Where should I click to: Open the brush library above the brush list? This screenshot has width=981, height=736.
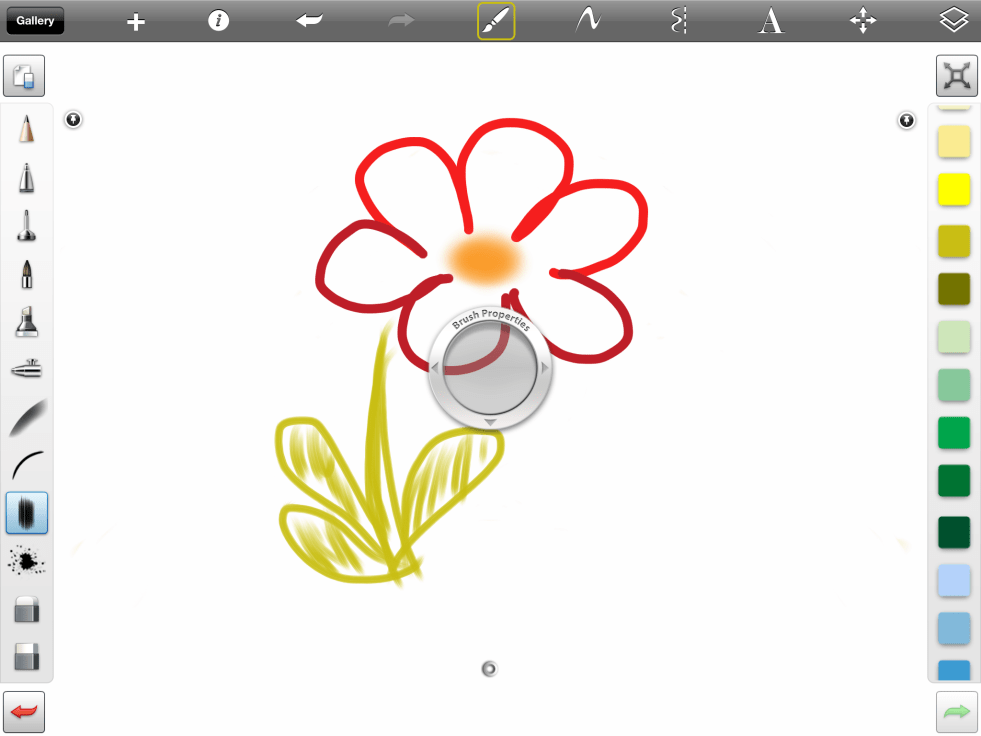25,76
